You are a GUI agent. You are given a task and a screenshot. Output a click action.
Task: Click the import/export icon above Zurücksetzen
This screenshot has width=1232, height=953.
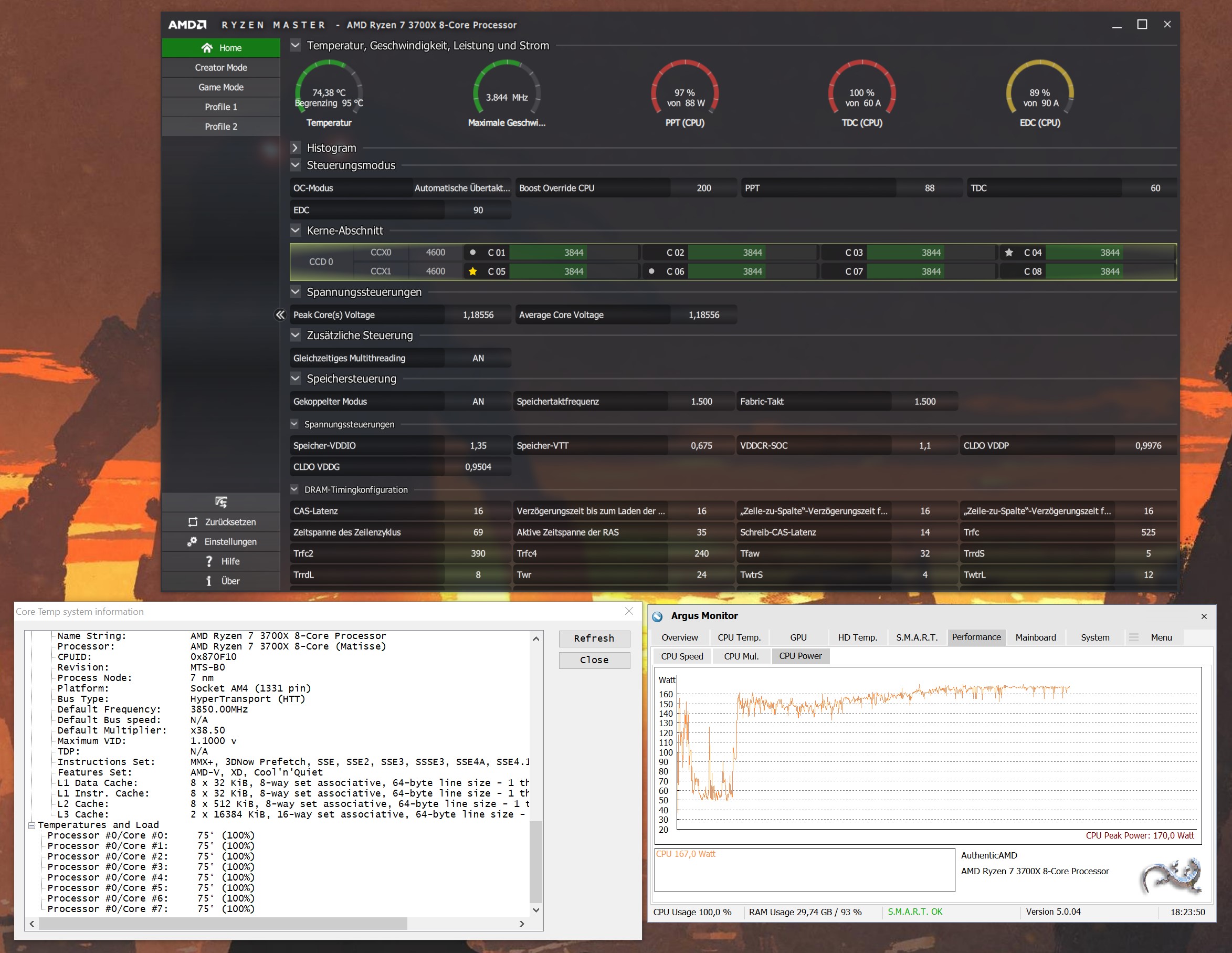coord(220,501)
